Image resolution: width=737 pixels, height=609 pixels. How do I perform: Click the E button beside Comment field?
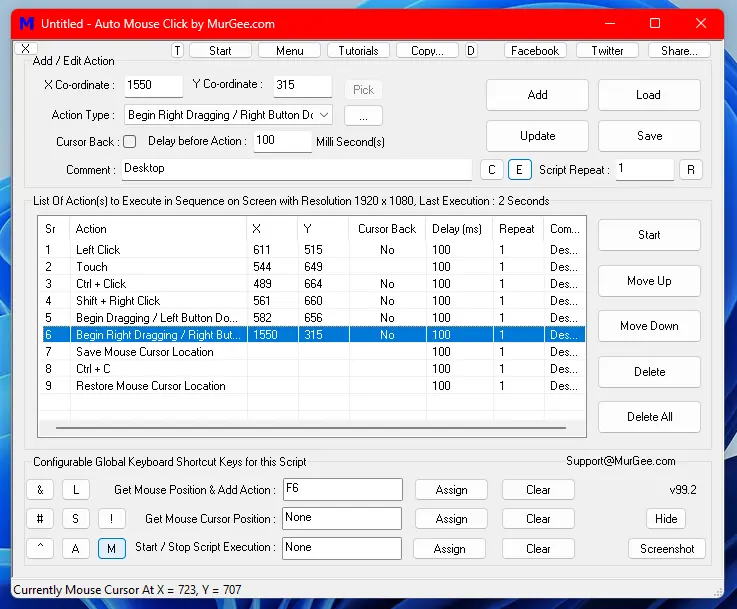tap(519, 170)
